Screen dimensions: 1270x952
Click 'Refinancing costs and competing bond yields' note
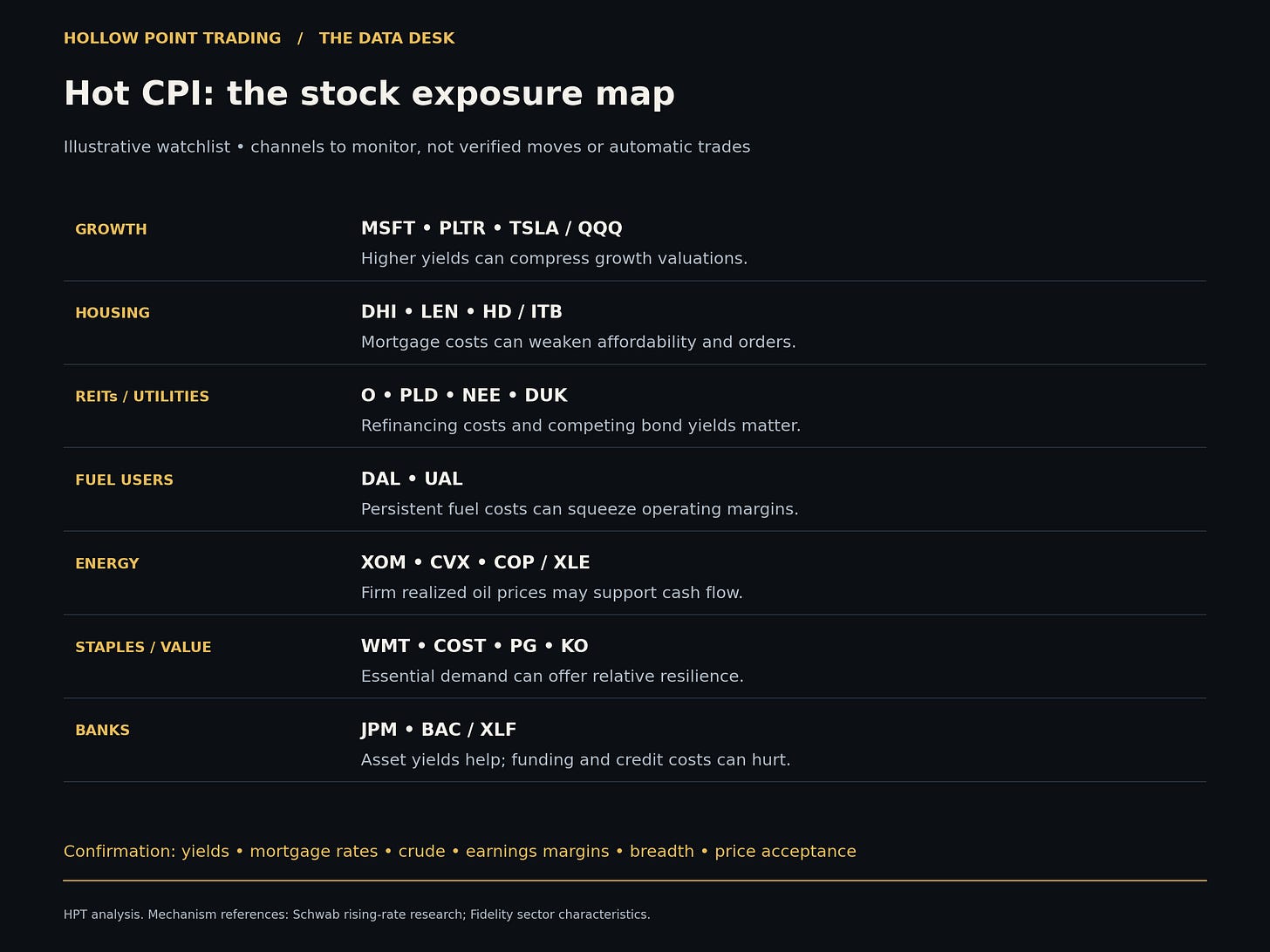(580, 425)
